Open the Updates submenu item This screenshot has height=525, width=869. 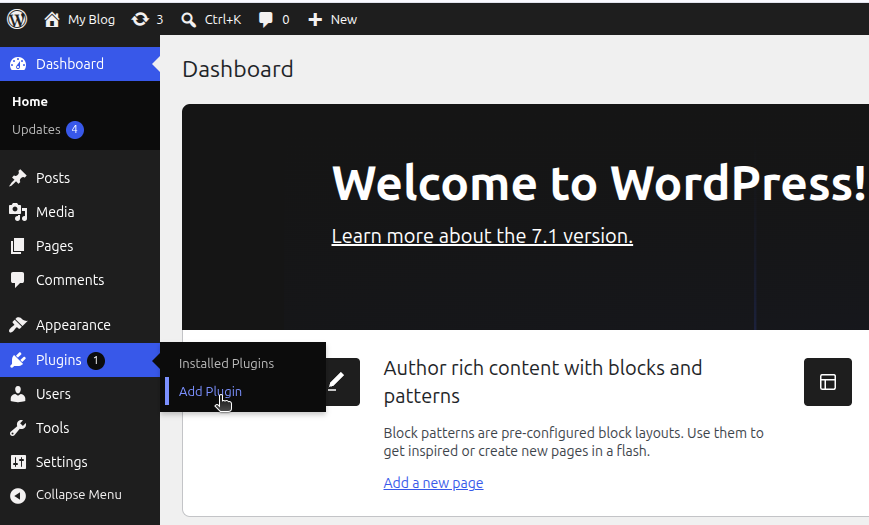(x=36, y=130)
